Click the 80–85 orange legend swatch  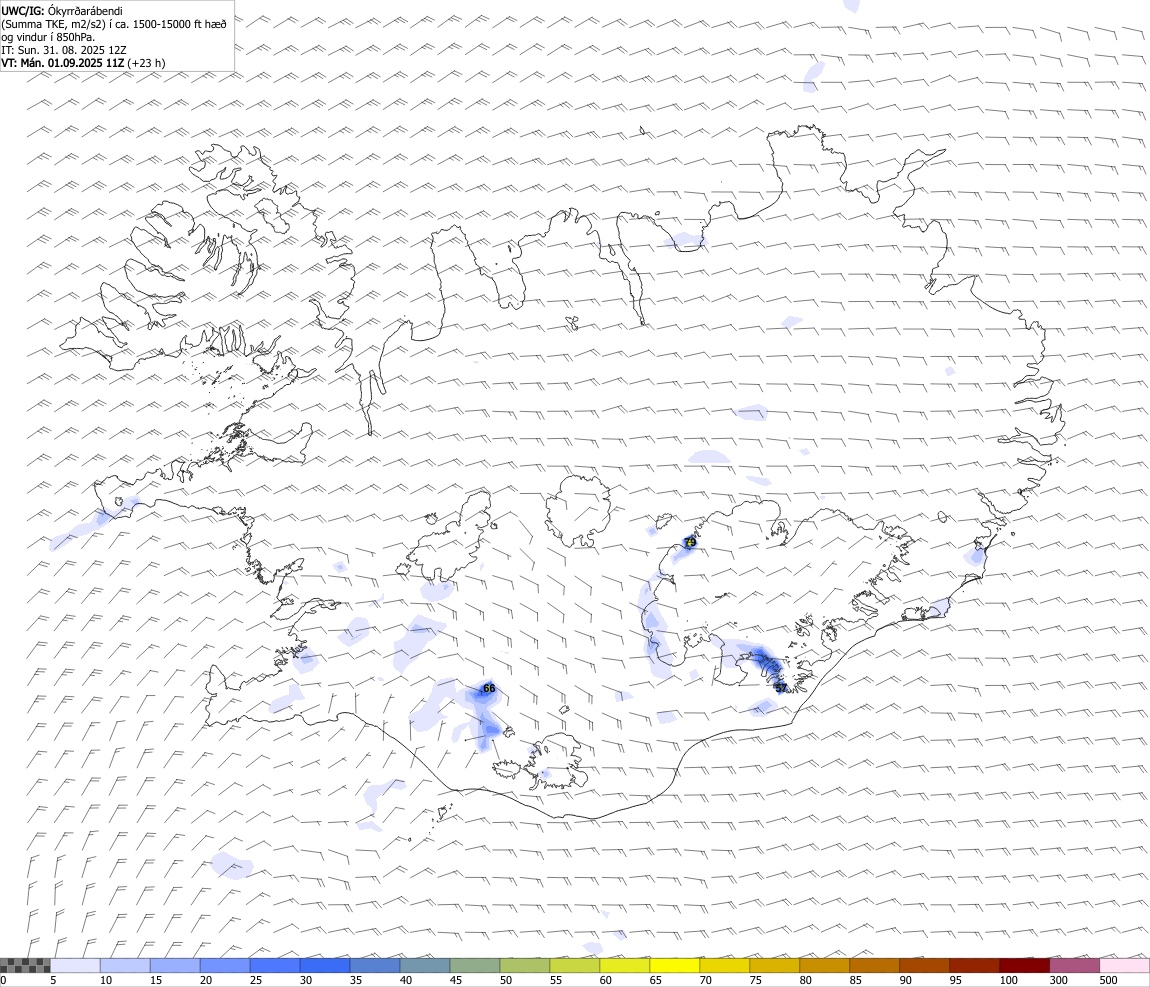(824, 966)
